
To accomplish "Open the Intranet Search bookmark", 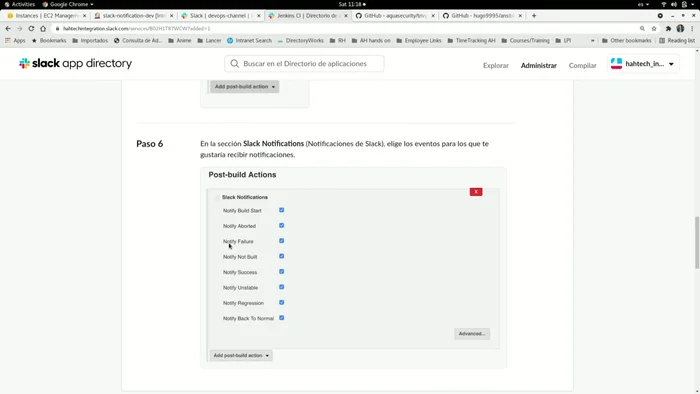I will click(249, 41).
